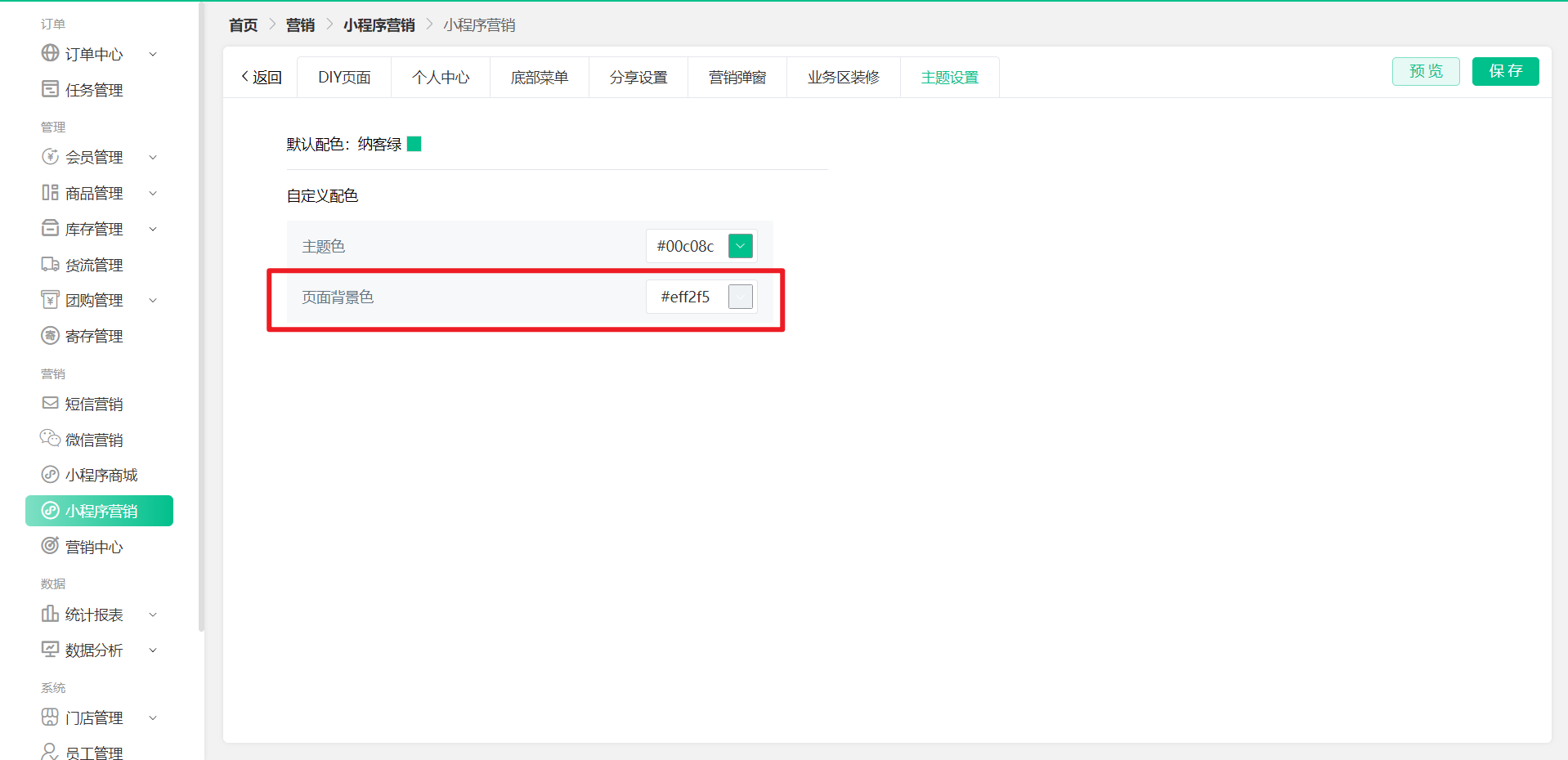Click the #00c08c theme color input
Image resolution: width=1568 pixels, height=760 pixels.
tap(685, 246)
